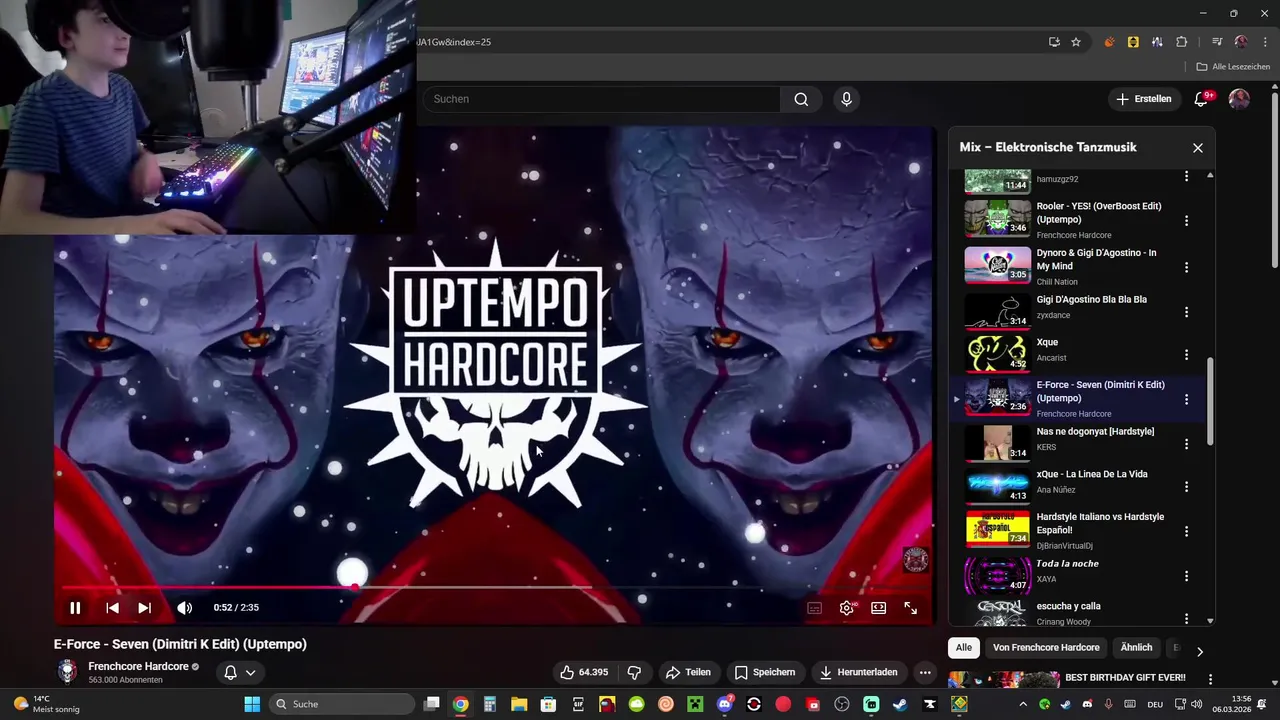
Task: Click the YouTube search magnifier button
Action: point(801,99)
